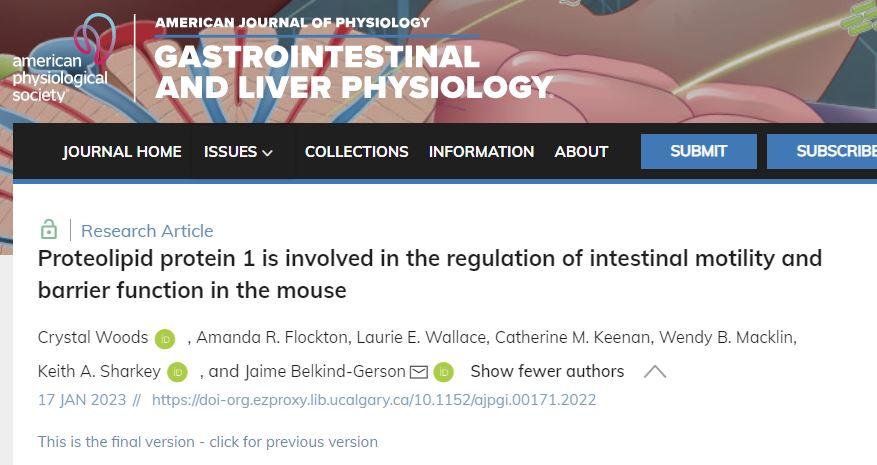Open the About menu item

[581, 152]
